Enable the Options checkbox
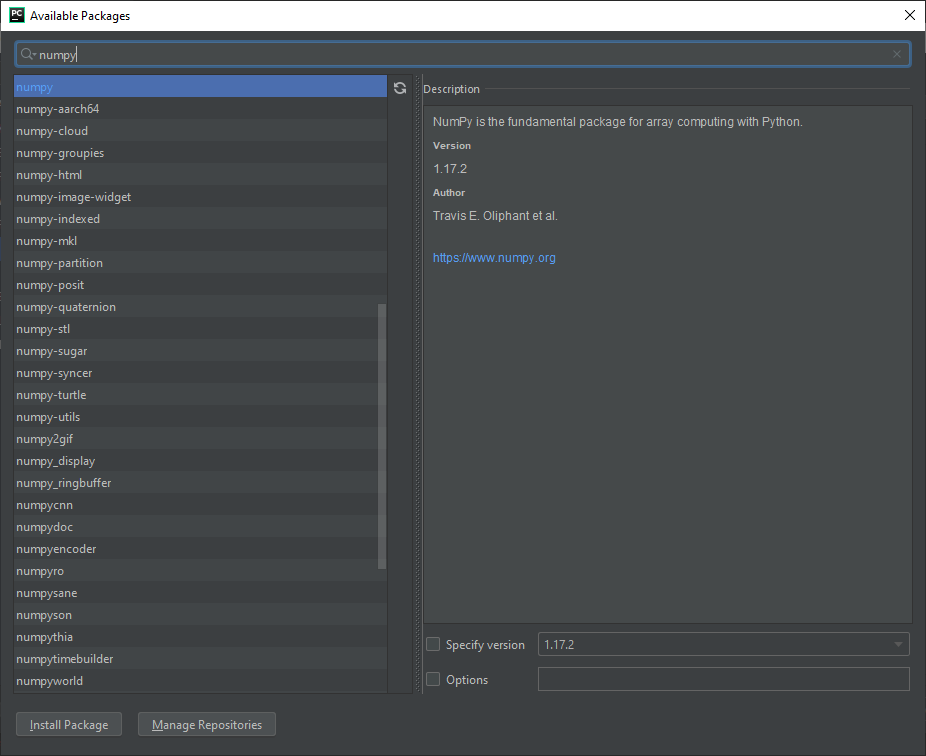The height and width of the screenshot is (756, 926). pos(433,680)
